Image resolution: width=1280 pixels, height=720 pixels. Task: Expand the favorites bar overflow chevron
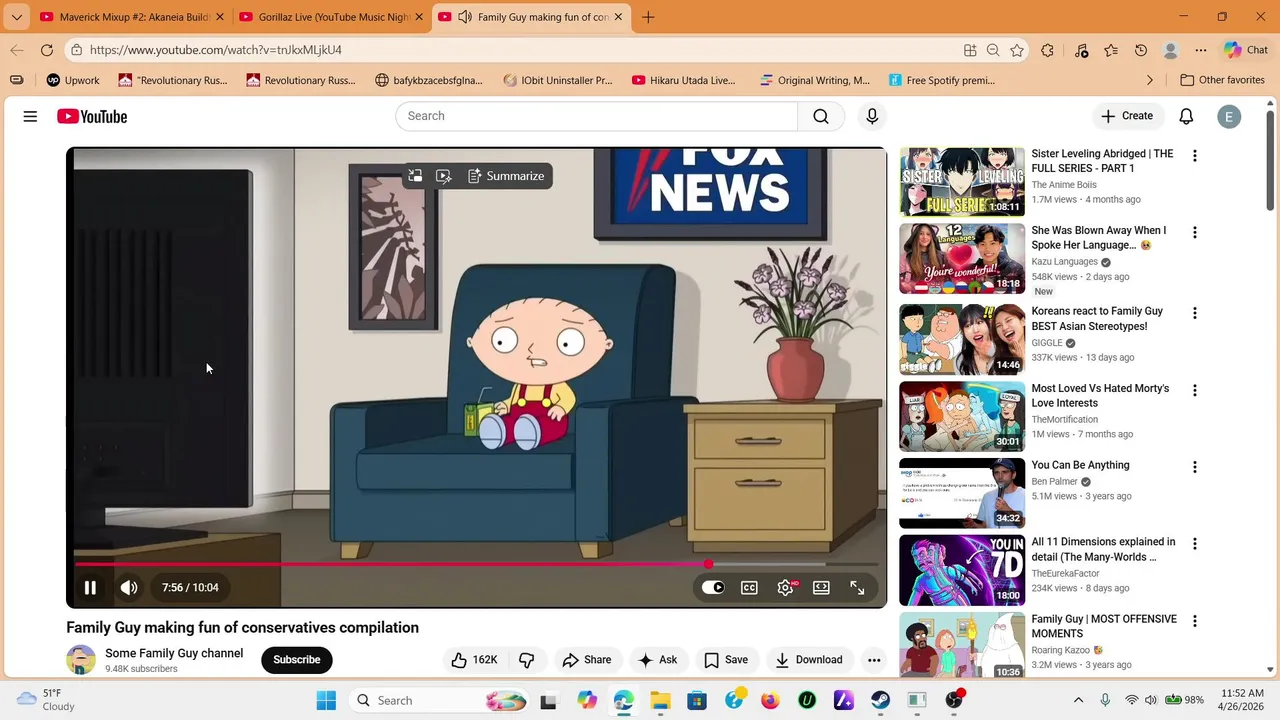pos(1149,80)
